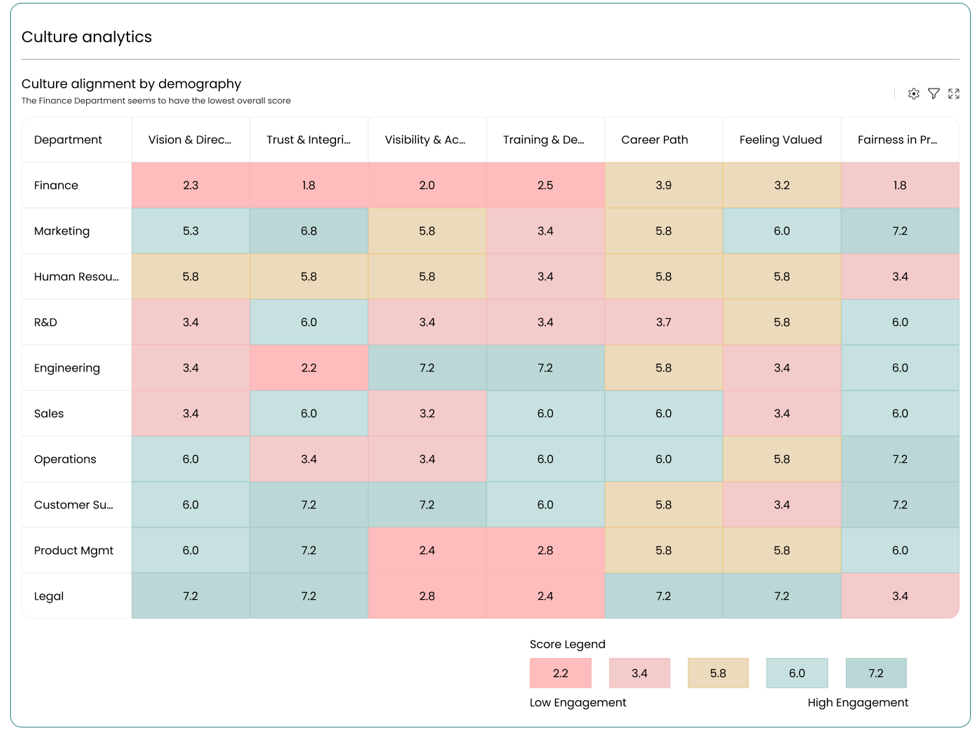Select the Vision & Direction column header
Viewport: 980px width, 744px height.
[190, 140]
